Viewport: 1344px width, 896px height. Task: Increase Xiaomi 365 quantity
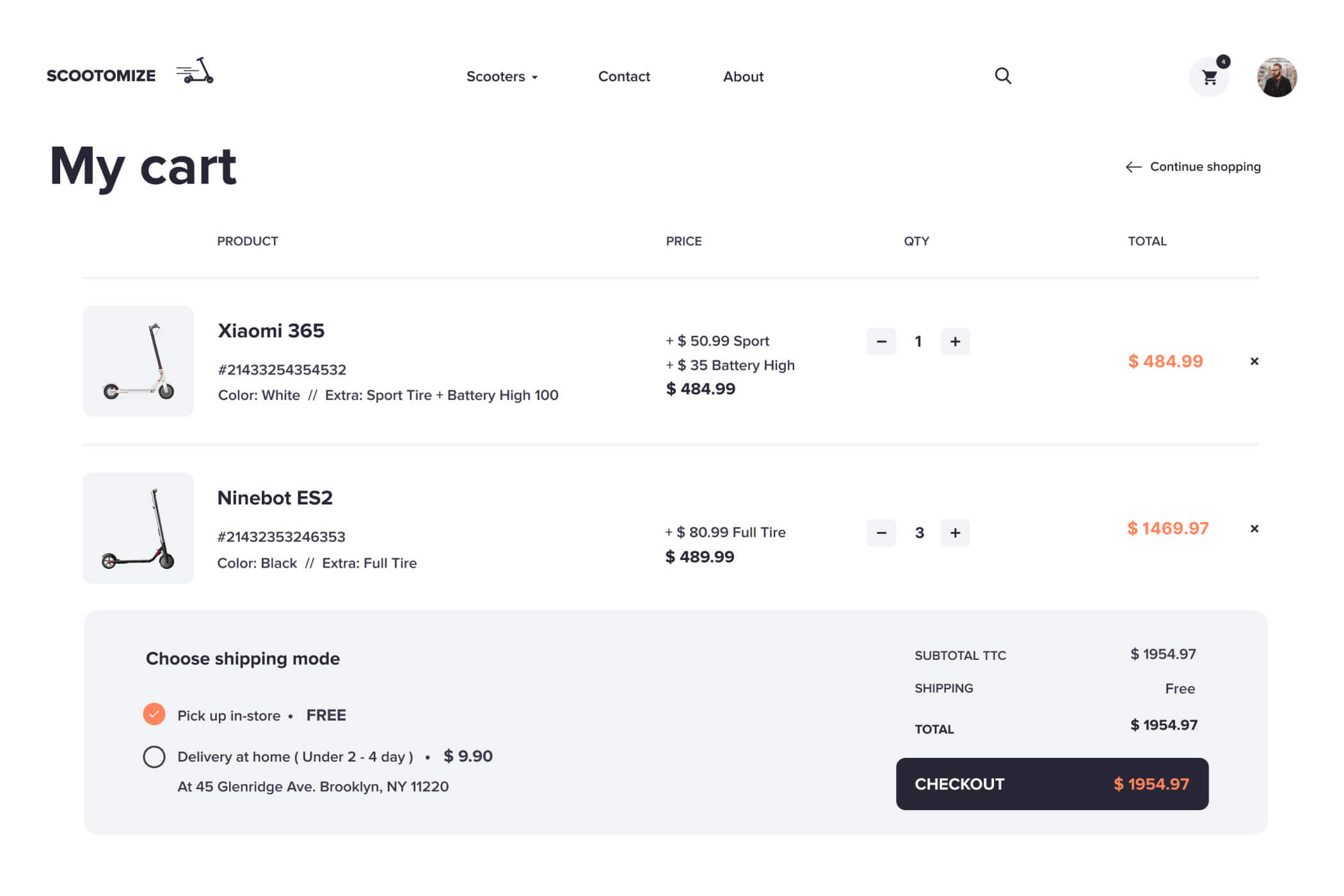pyautogui.click(x=955, y=342)
